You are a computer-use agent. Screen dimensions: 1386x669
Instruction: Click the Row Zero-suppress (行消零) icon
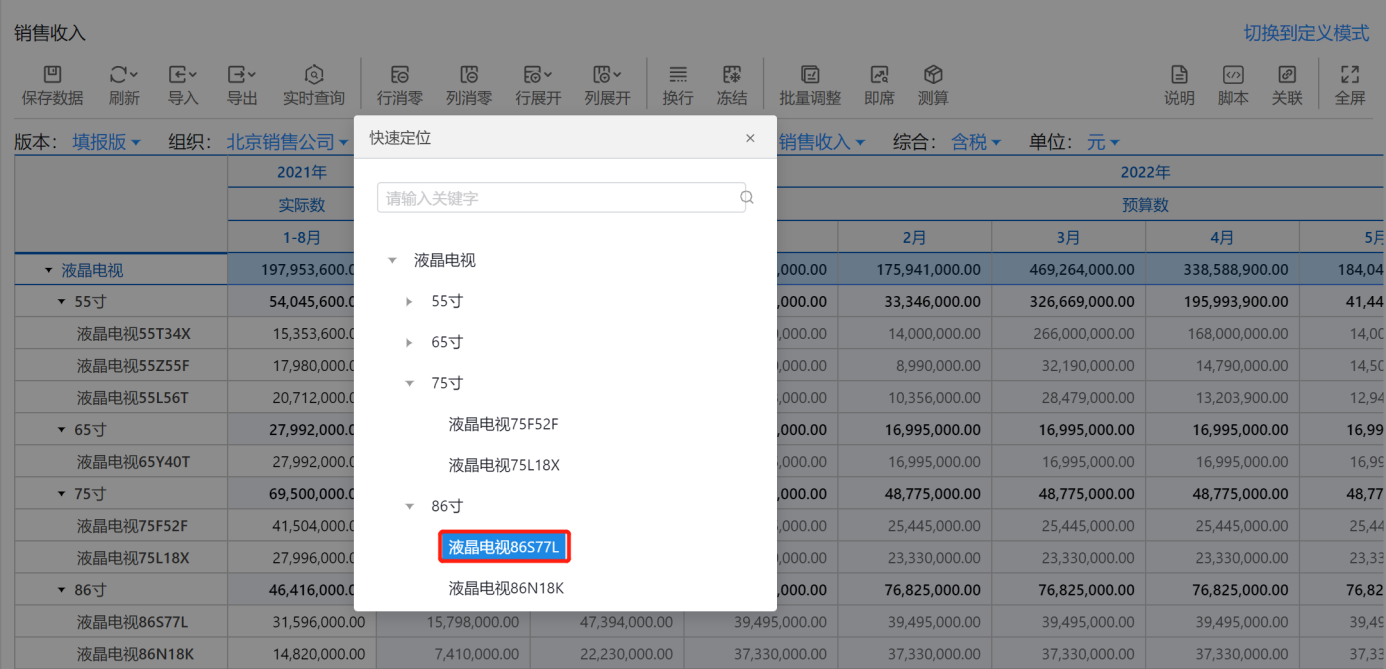399,75
